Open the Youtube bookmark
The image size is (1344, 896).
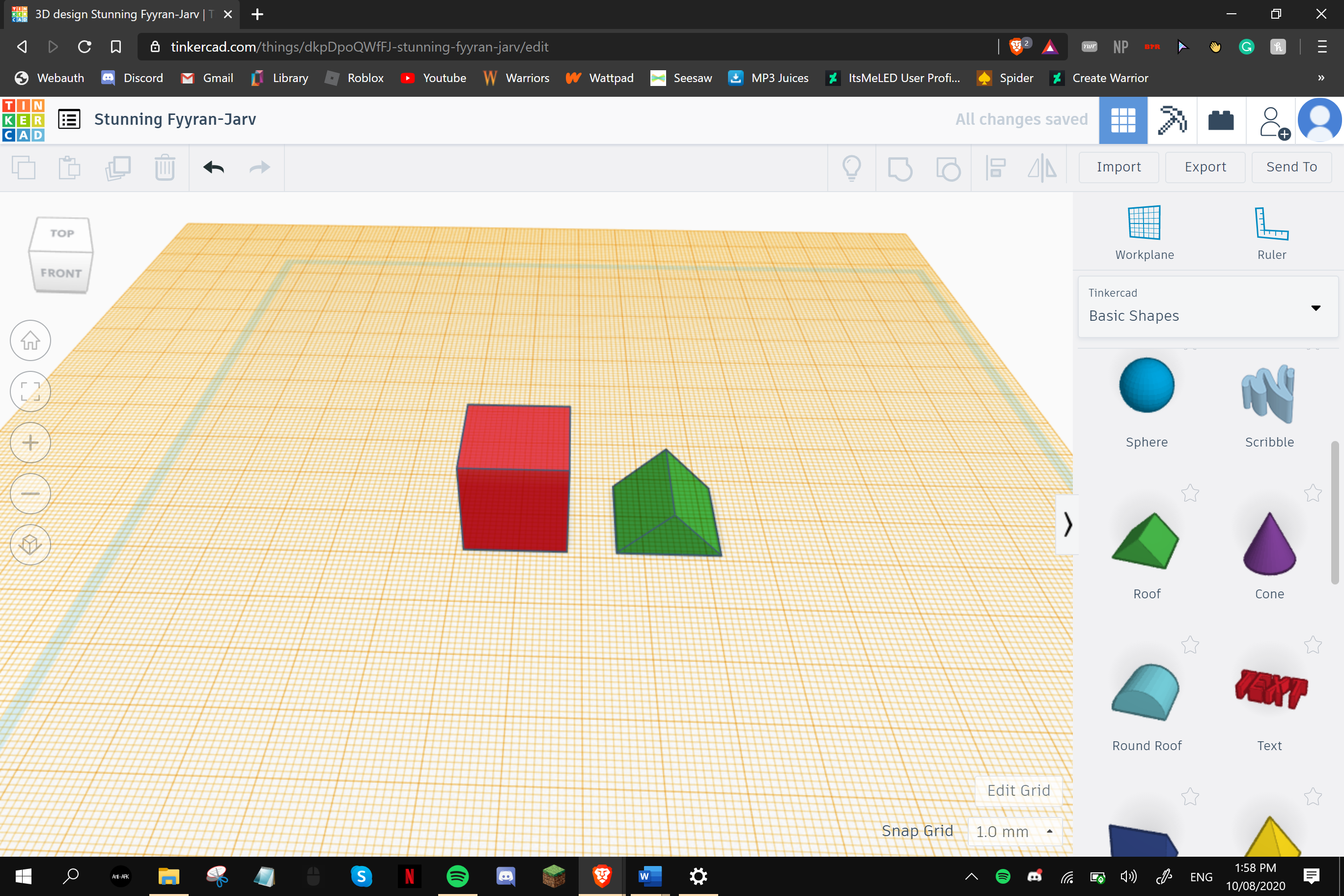tap(434, 78)
